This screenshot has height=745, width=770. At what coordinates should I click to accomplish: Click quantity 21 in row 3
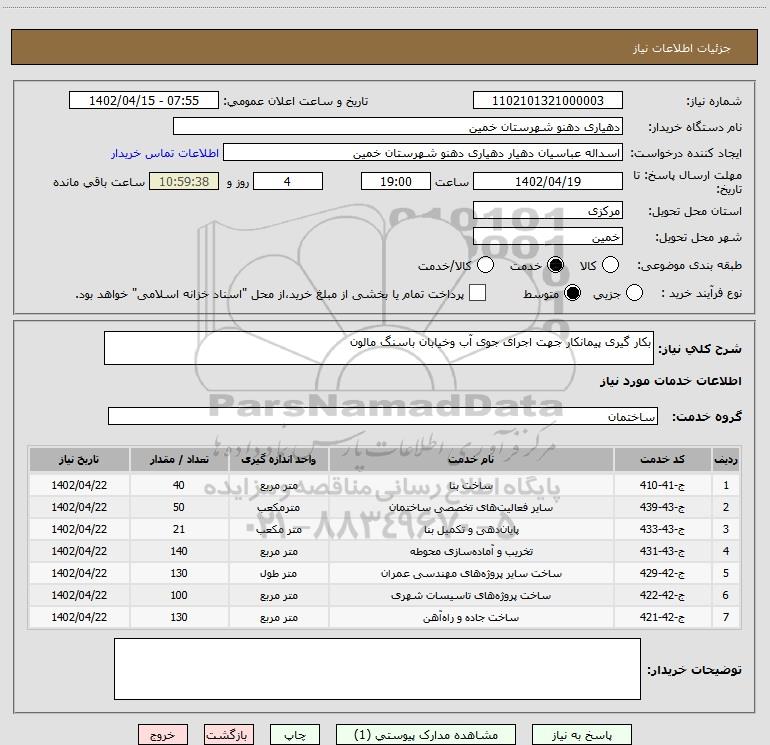tap(179, 529)
